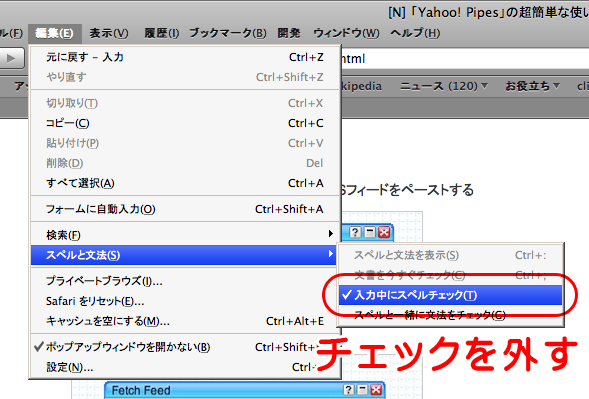Toggle ポップアップウィンドウを開かない(B) option
The height and width of the screenshot is (399, 589).
[185, 347]
